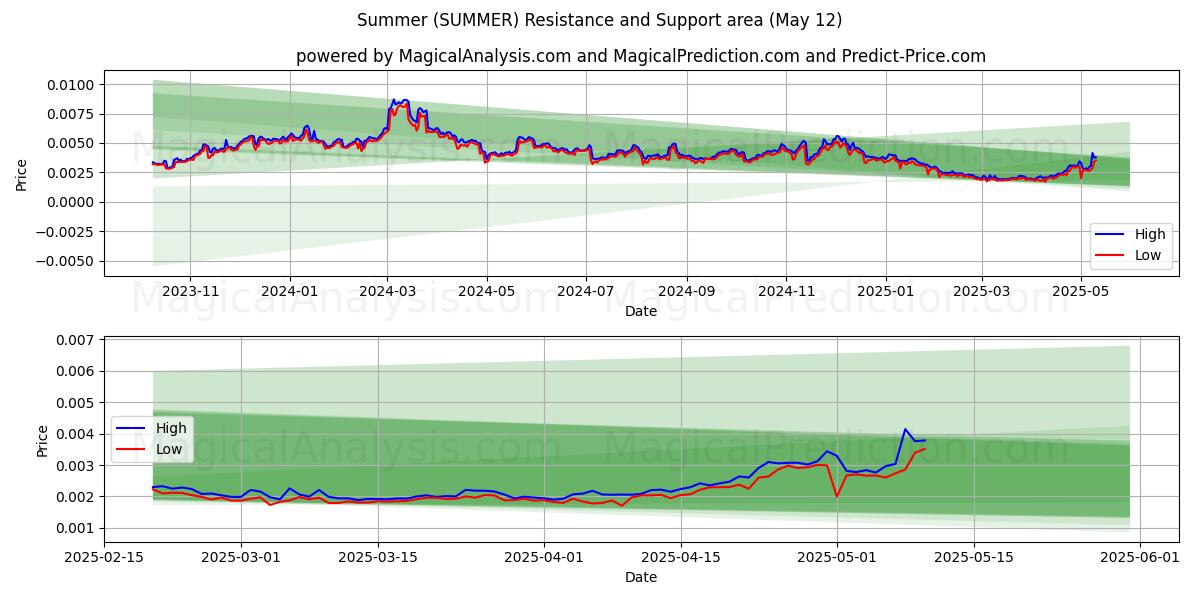The width and height of the screenshot is (1200, 600).
Task: Click the "2024-03" x-axis tick label
Action: pos(388,291)
